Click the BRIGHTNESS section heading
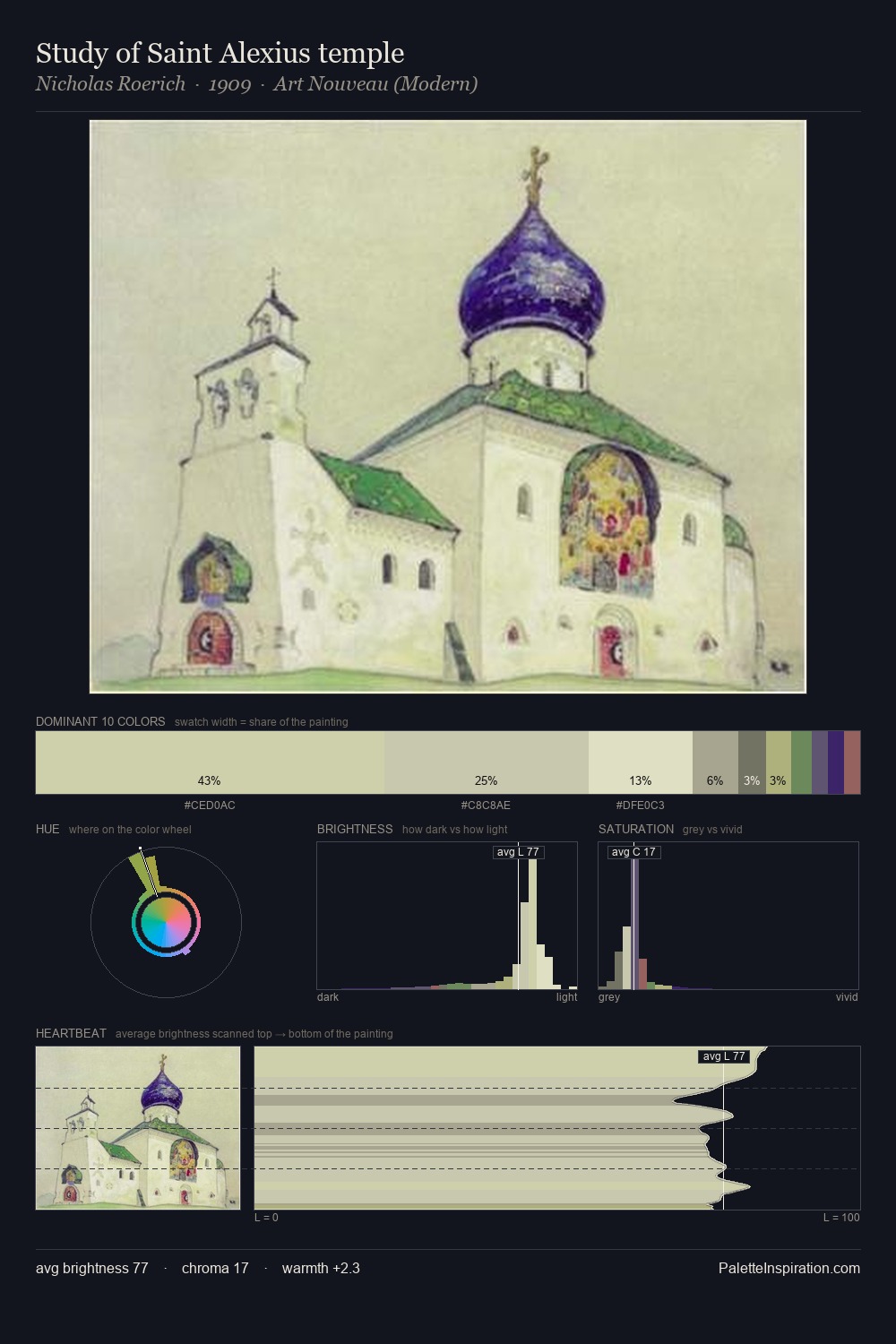896x1344 pixels. [355, 829]
